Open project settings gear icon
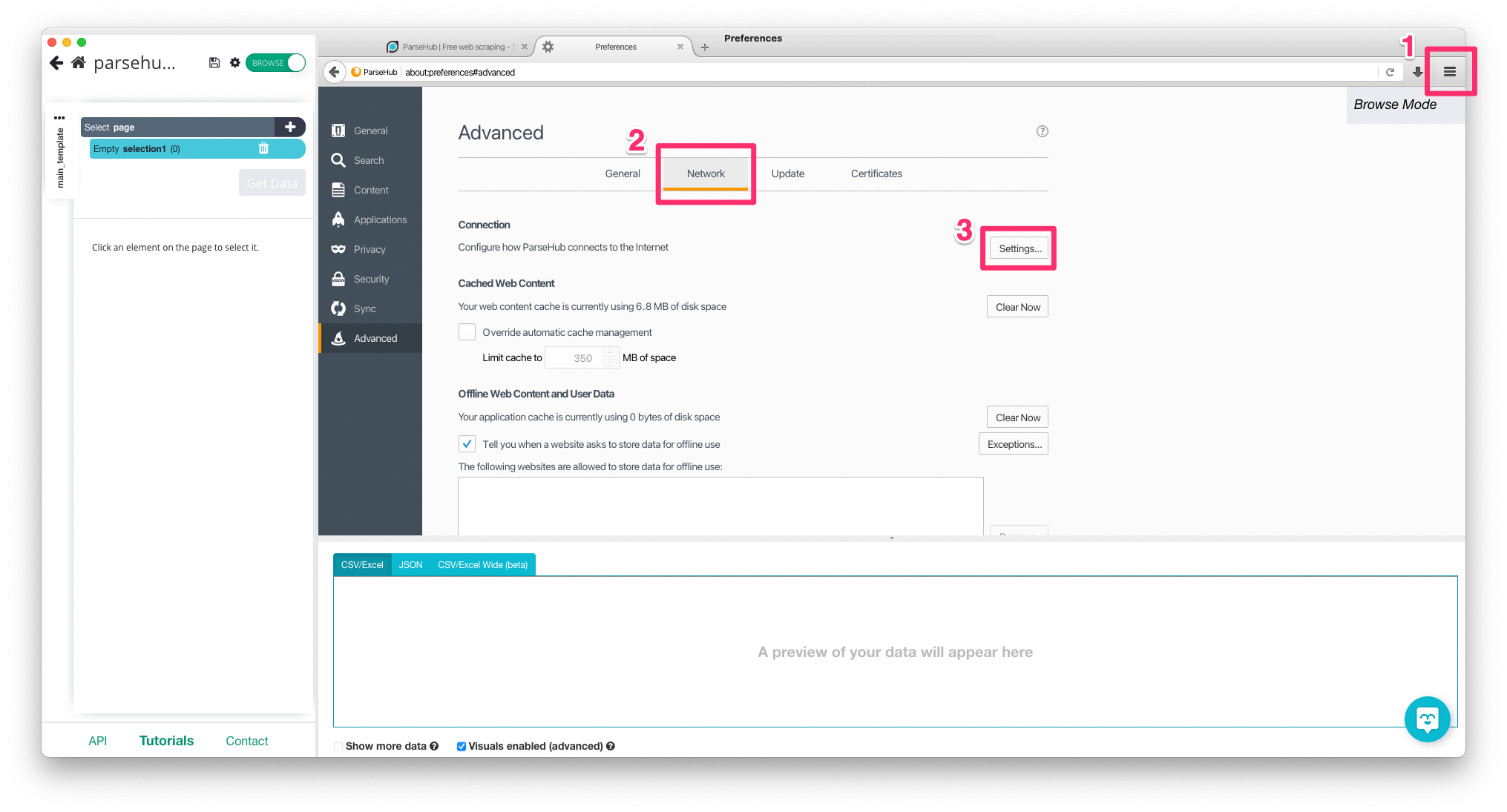Screen dimensions: 1507x812 (x=235, y=63)
